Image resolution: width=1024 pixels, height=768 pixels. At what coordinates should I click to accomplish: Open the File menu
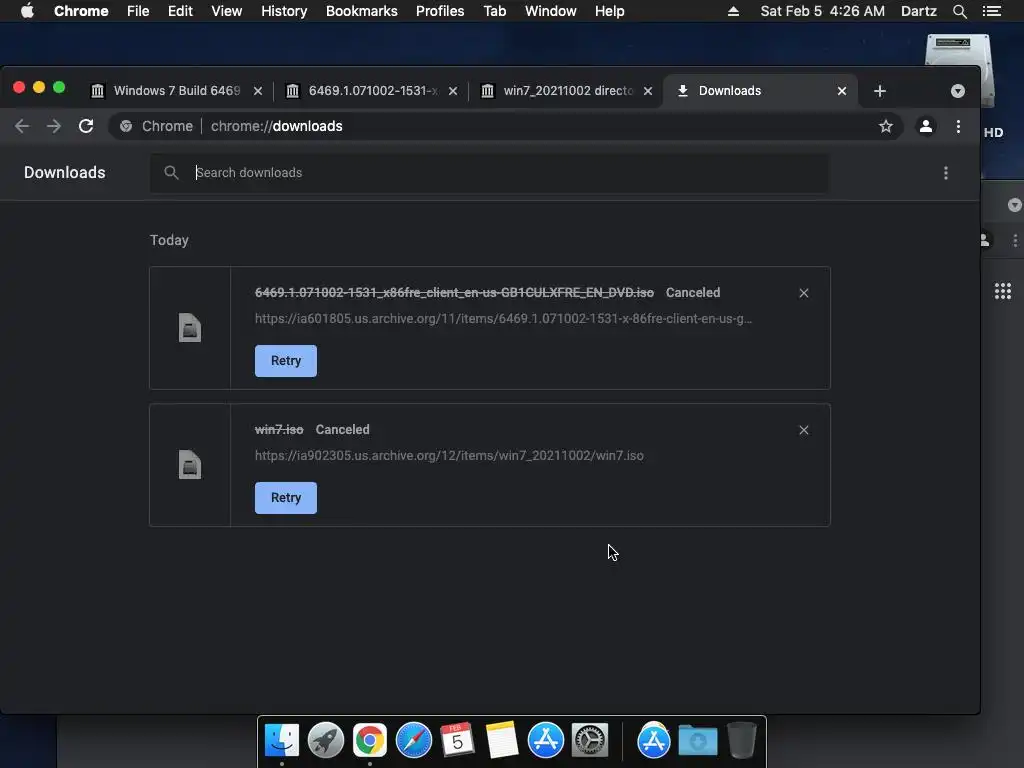click(138, 11)
